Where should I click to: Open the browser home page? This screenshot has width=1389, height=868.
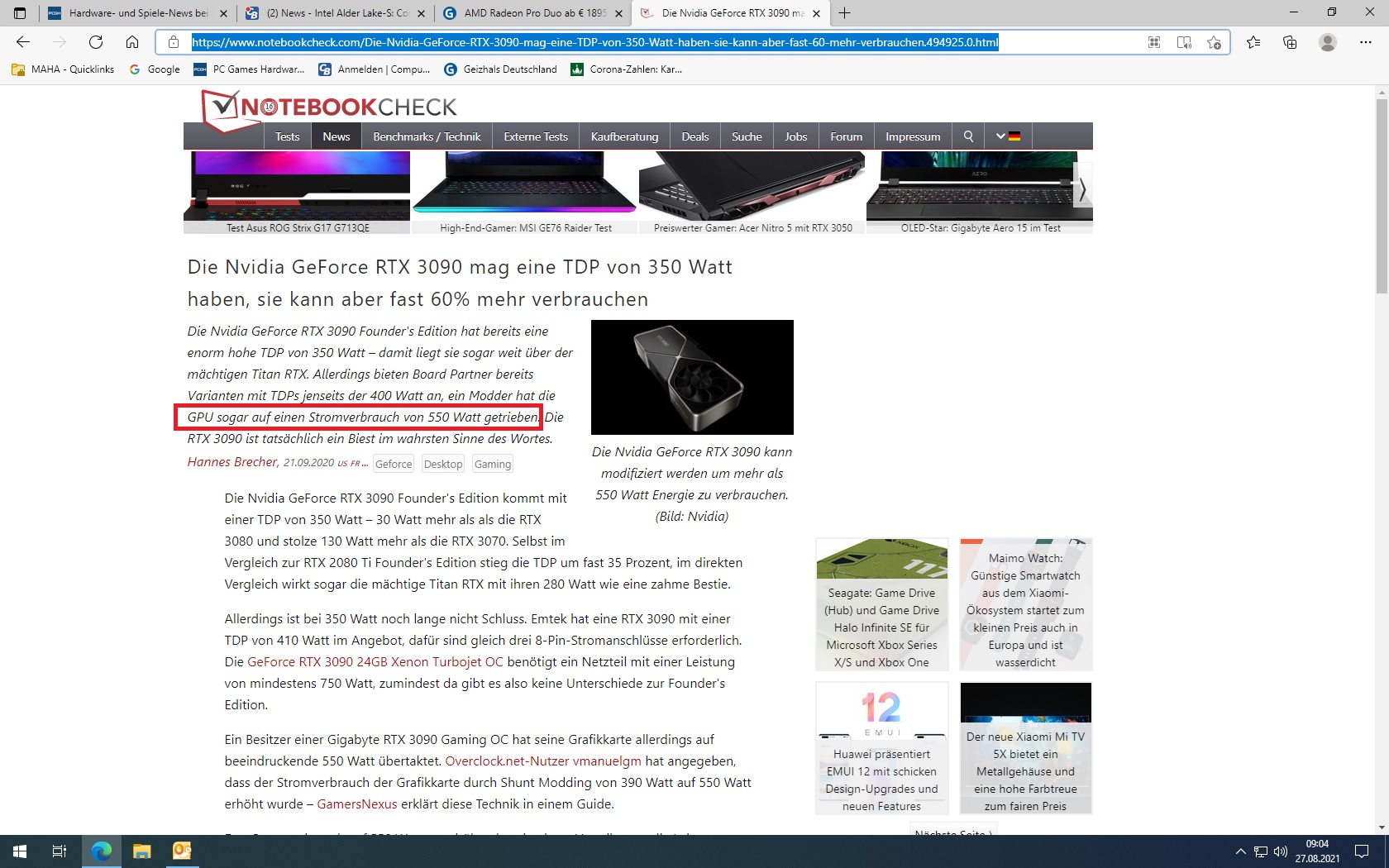132,42
